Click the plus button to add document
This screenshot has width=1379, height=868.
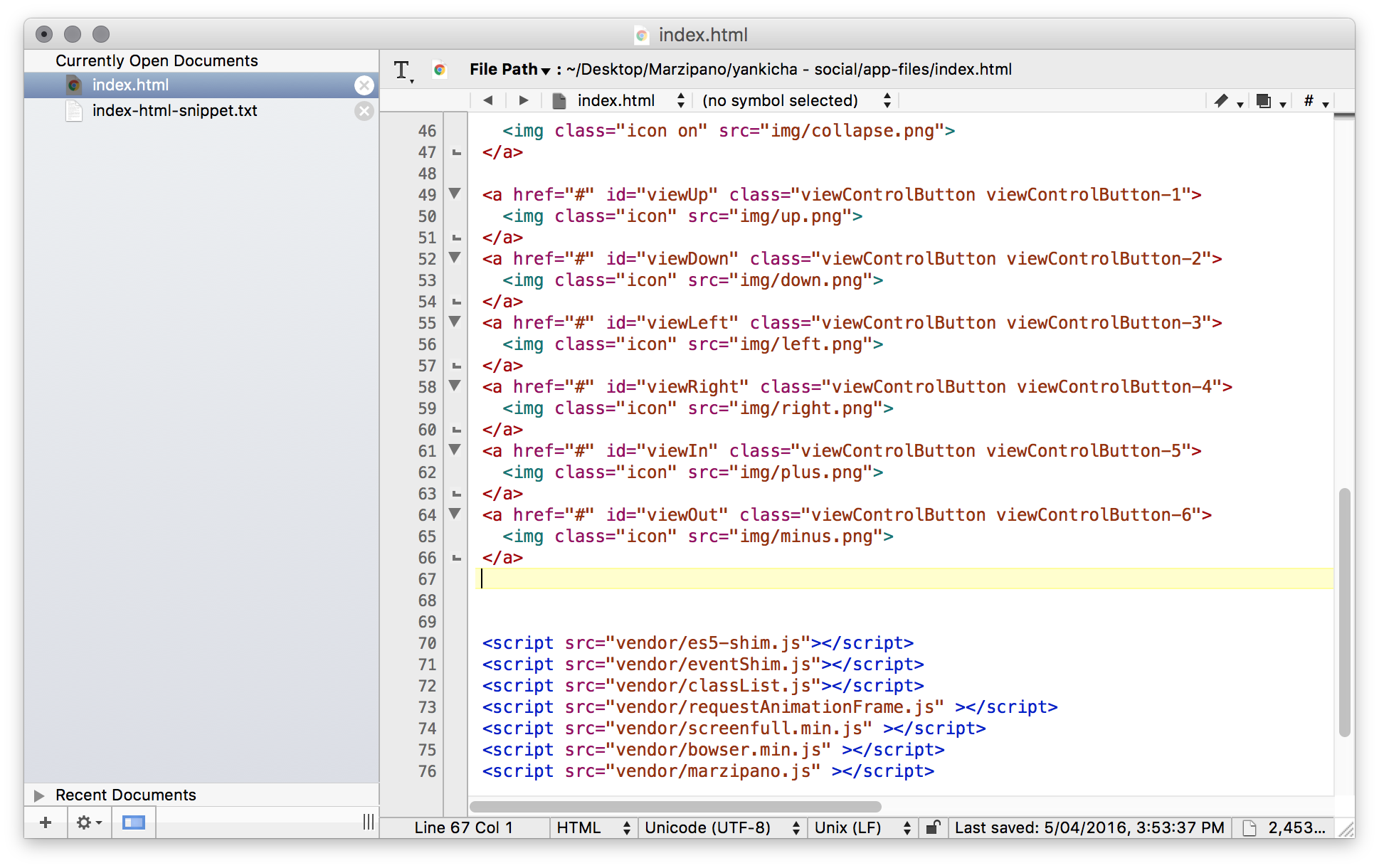click(46, 822)
